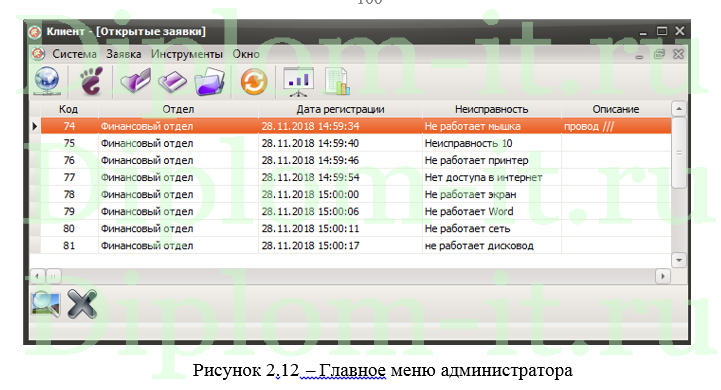The image size is (721, 390).
Task: Click the horizontal scrollbar right arrow
Action: [663, 276]
